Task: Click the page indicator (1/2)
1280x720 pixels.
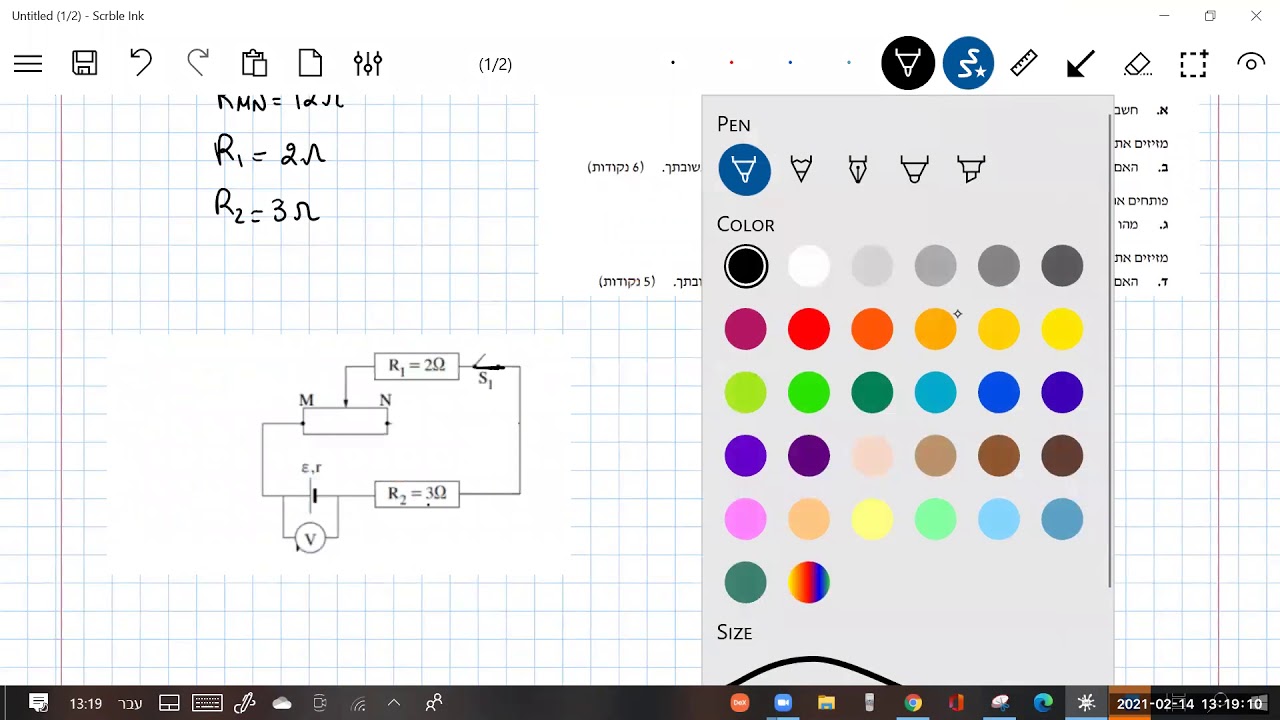Action: (495, 64)
